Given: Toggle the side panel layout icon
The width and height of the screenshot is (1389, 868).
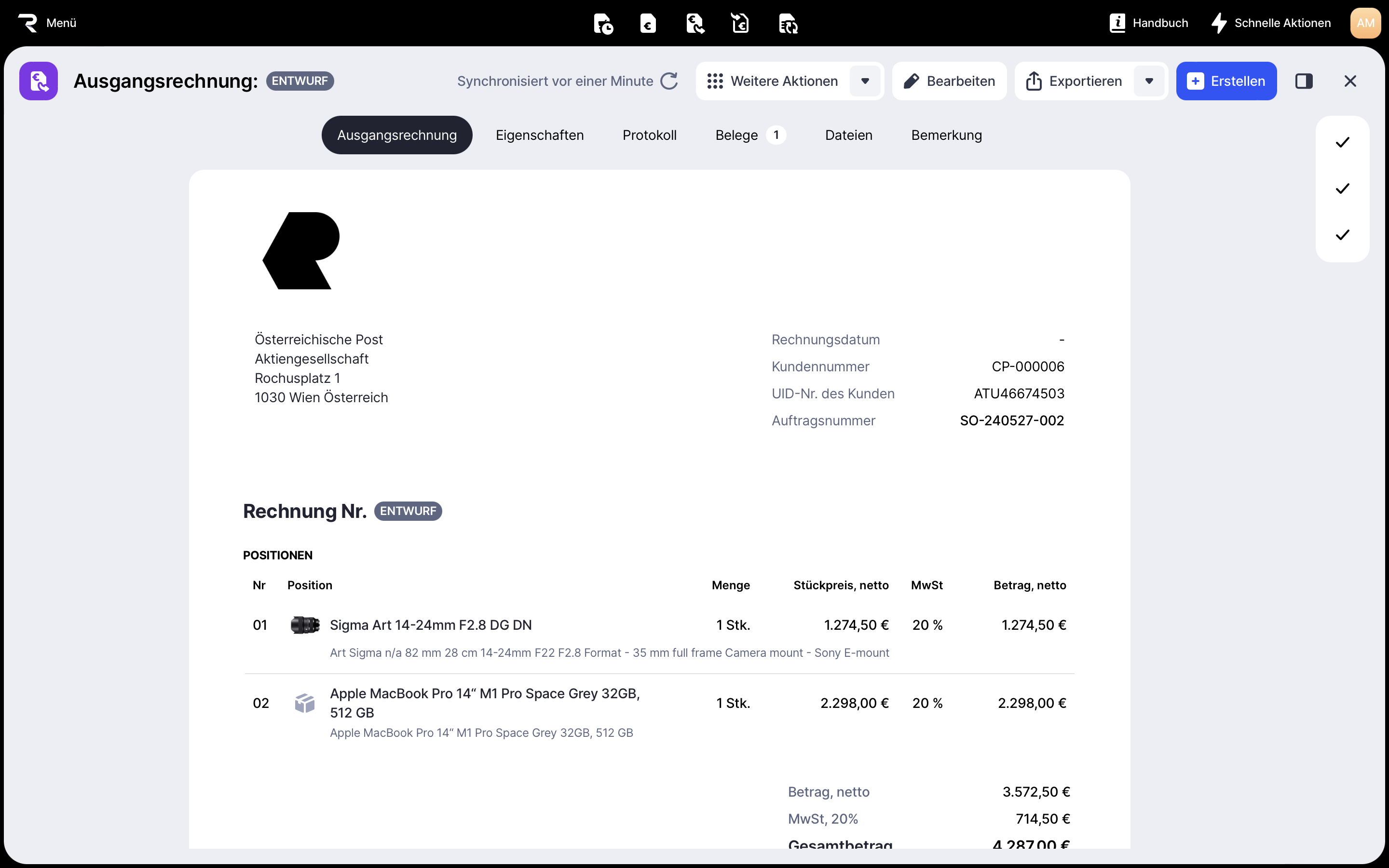Looking at the screenshot, I should (1304, 81).
